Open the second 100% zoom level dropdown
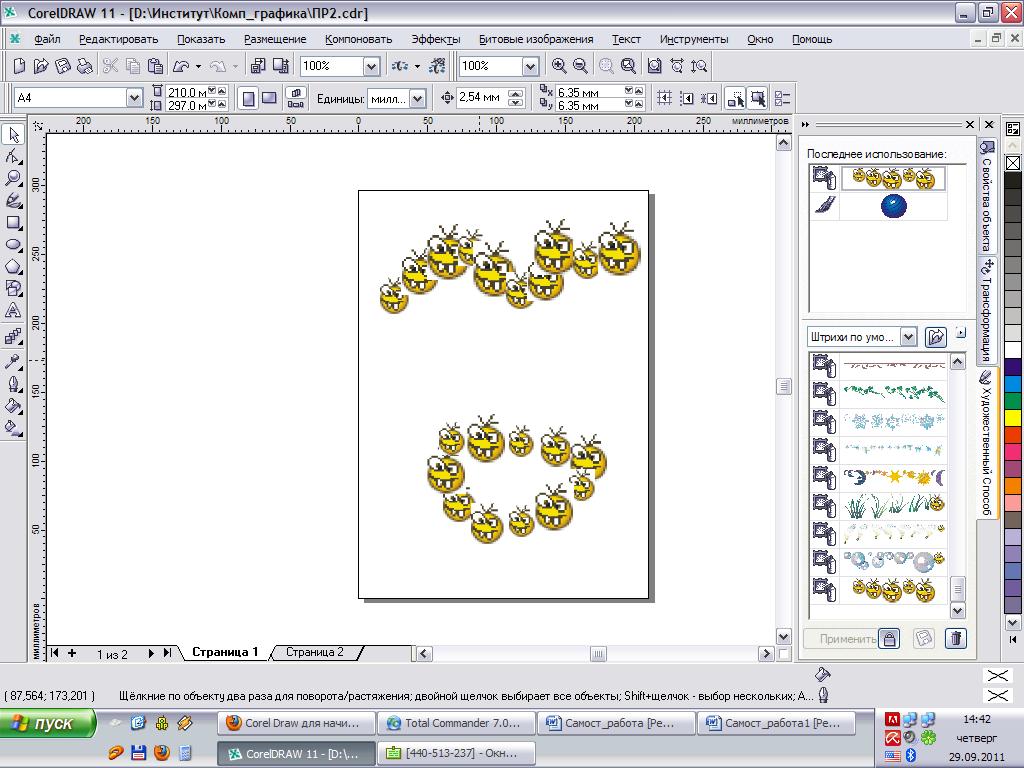This screenshot has width=1024, height=768. coord(530,66)
